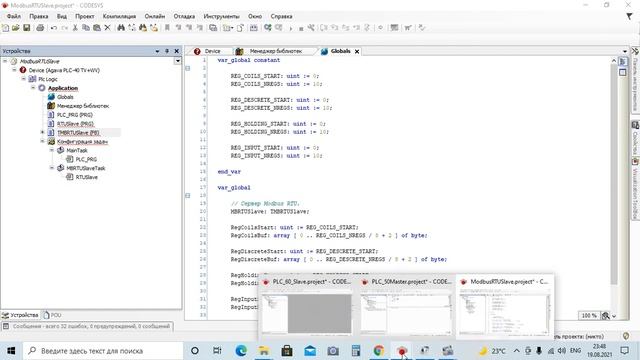The width and height of the screenshot is (640, 360).
Task: Open Microsoft Edge from the taskbar
Action: tap(241, 351)
